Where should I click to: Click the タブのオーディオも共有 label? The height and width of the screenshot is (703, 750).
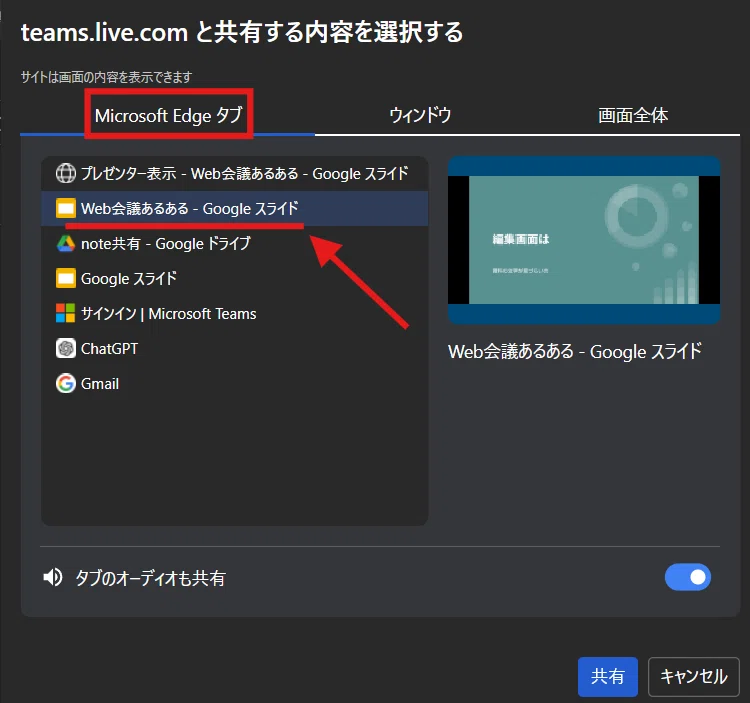(x=150, y=578)
